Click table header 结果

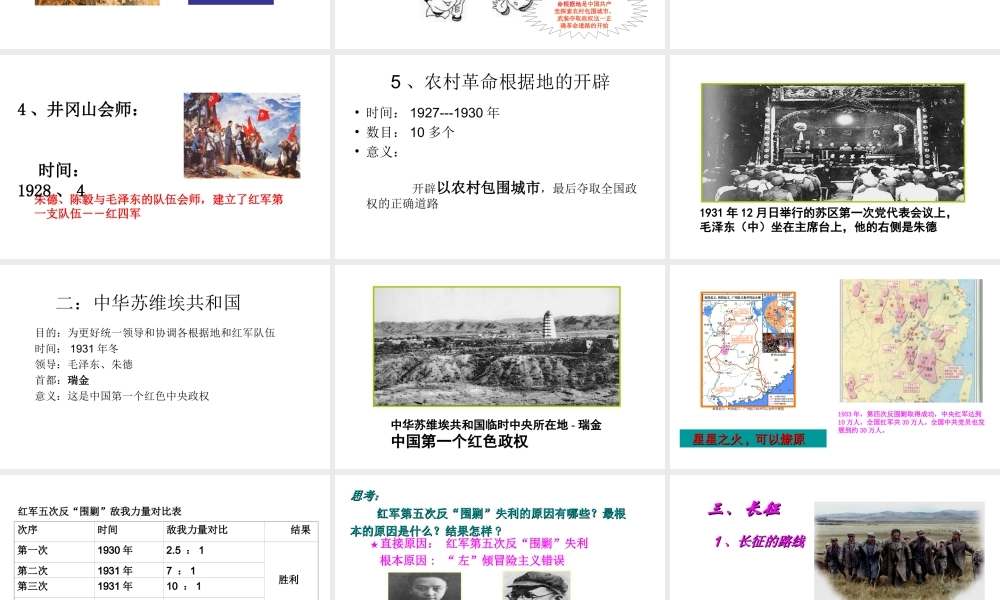coord(300,530)
